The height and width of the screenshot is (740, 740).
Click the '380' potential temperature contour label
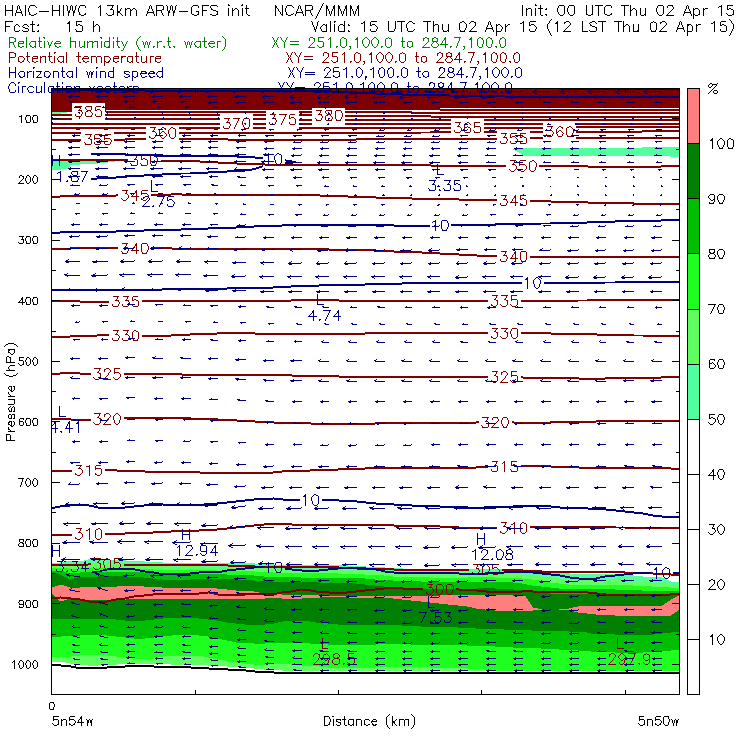pyautogui.click(x=329, y=116)
